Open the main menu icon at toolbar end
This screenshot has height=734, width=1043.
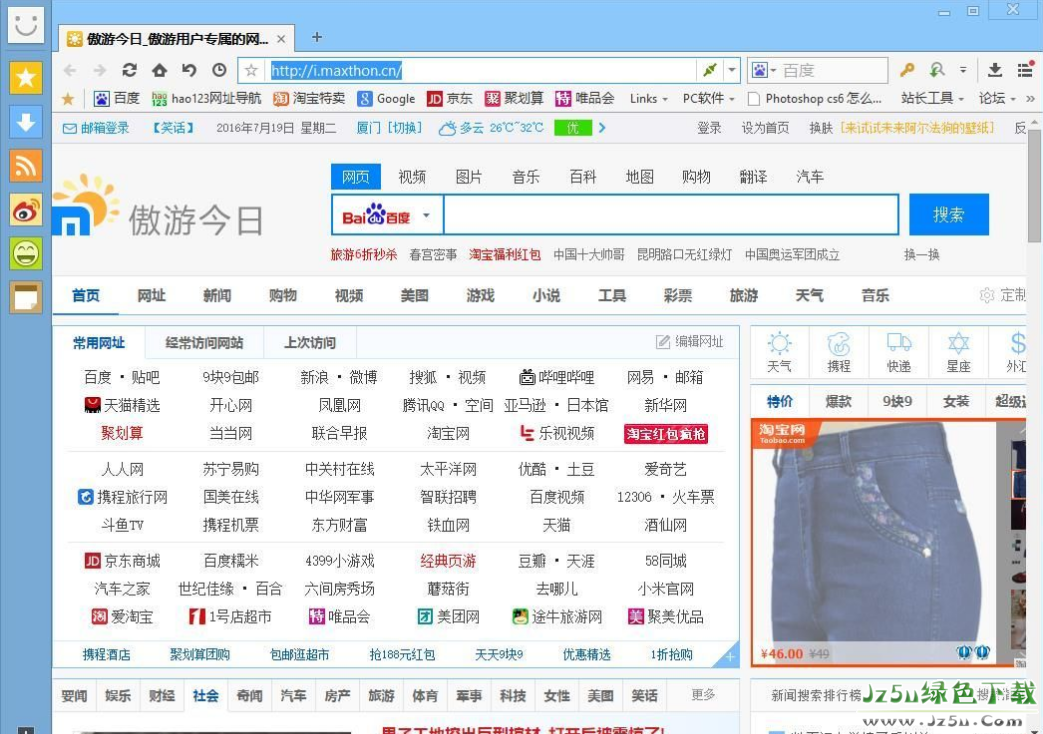pos(1025,70)
